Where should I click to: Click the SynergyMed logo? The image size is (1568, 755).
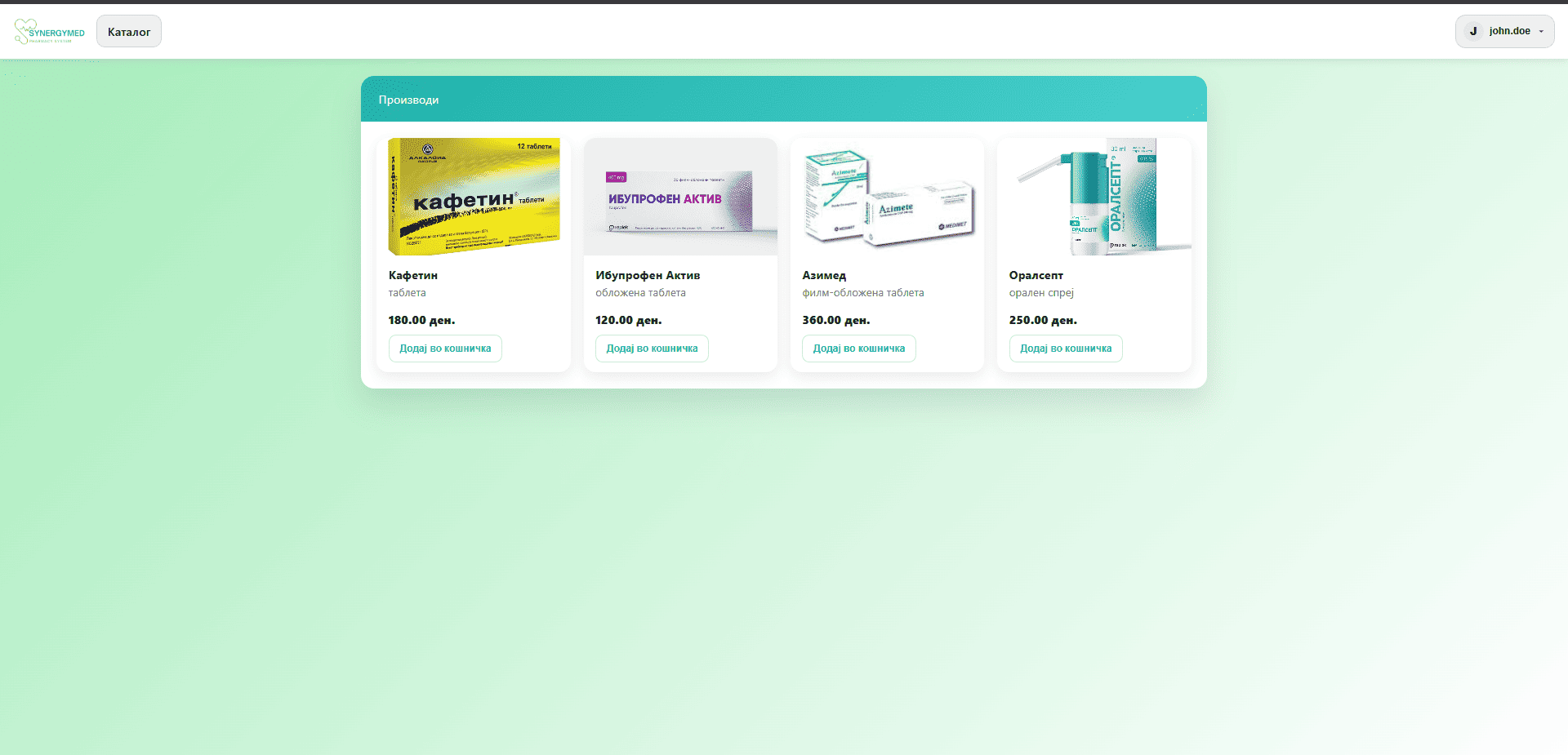click(x=50, y=32)
